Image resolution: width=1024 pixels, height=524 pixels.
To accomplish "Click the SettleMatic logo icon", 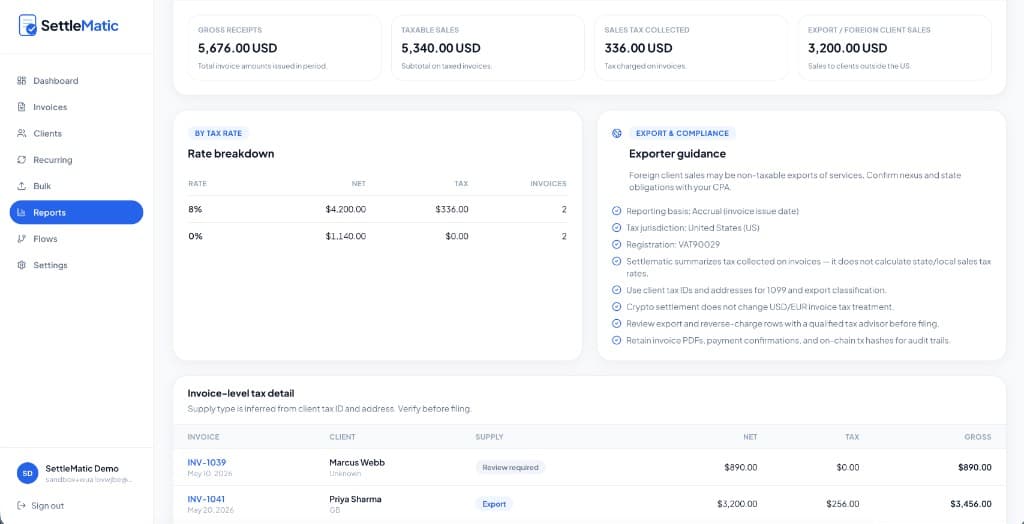I will 27,25.
